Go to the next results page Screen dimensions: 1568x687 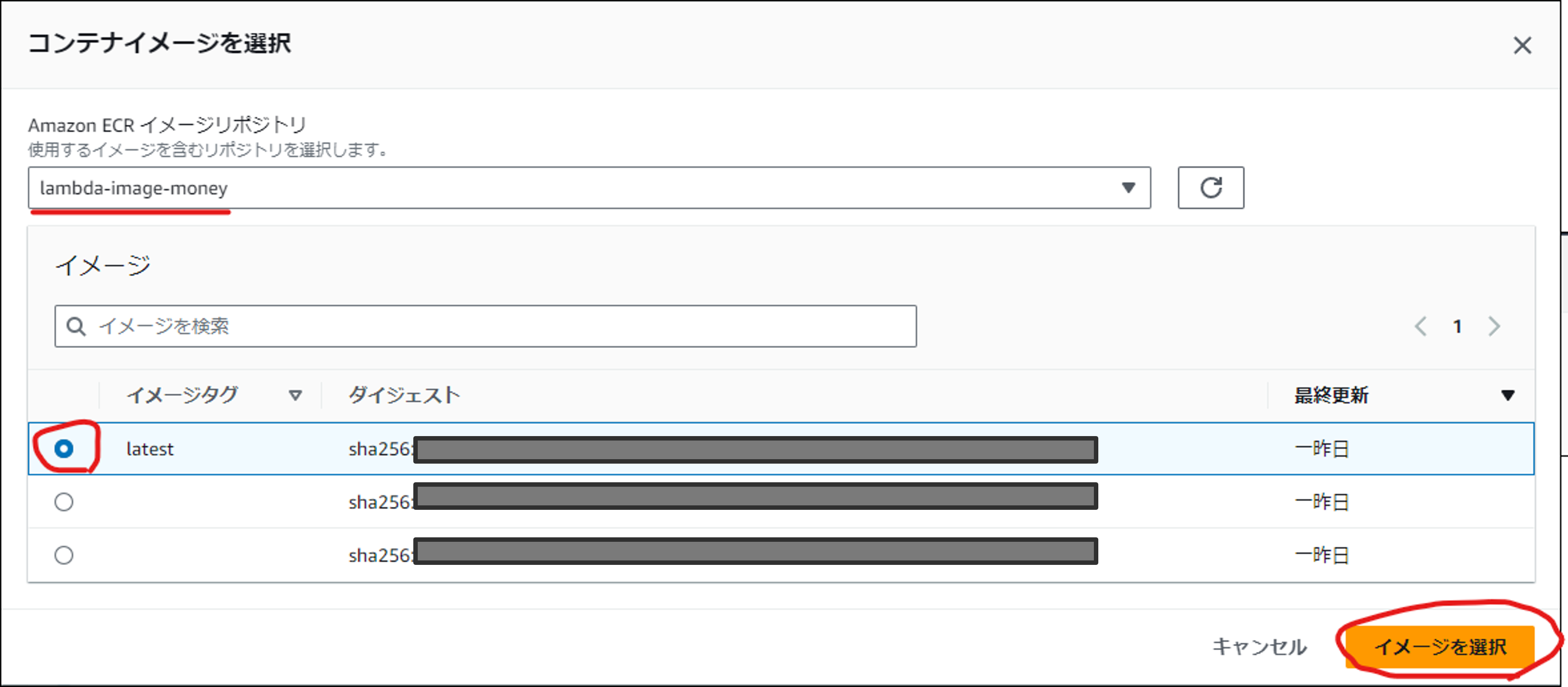click(1494, 326)
